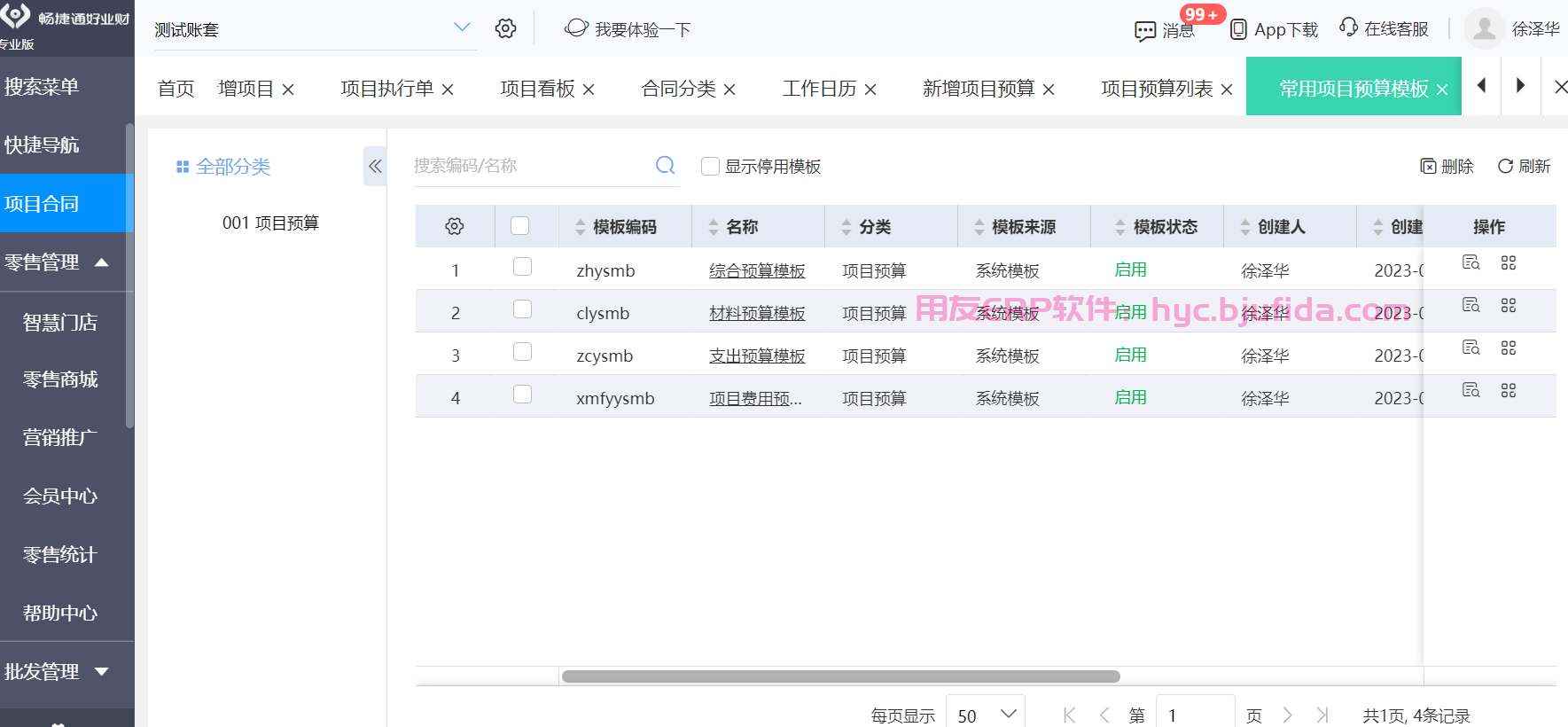The width and height of the screenshot is (1568, 727).
Task: Open more-actions grid icon for clysmb row
Action: click(x=1509, y=305)
